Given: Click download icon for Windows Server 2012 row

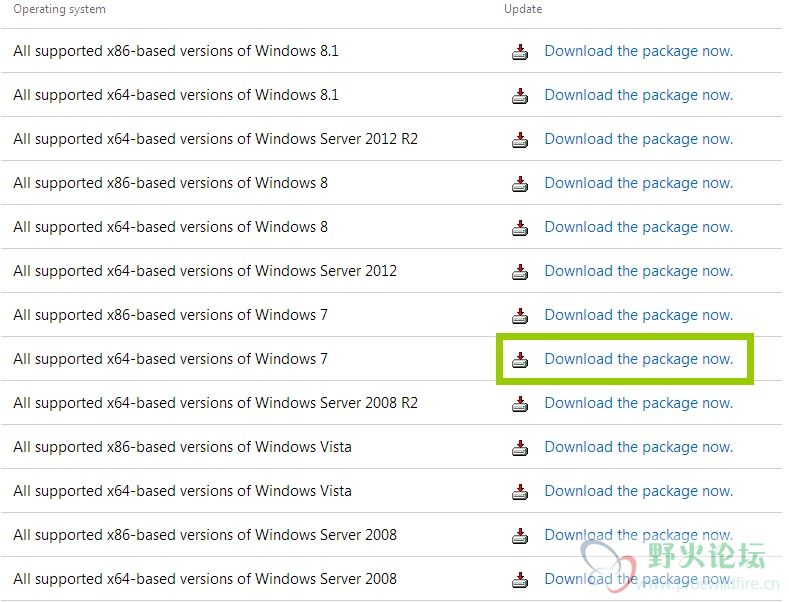Looking at the screenshot, I should pyautogui.click(x=520, y=271).
